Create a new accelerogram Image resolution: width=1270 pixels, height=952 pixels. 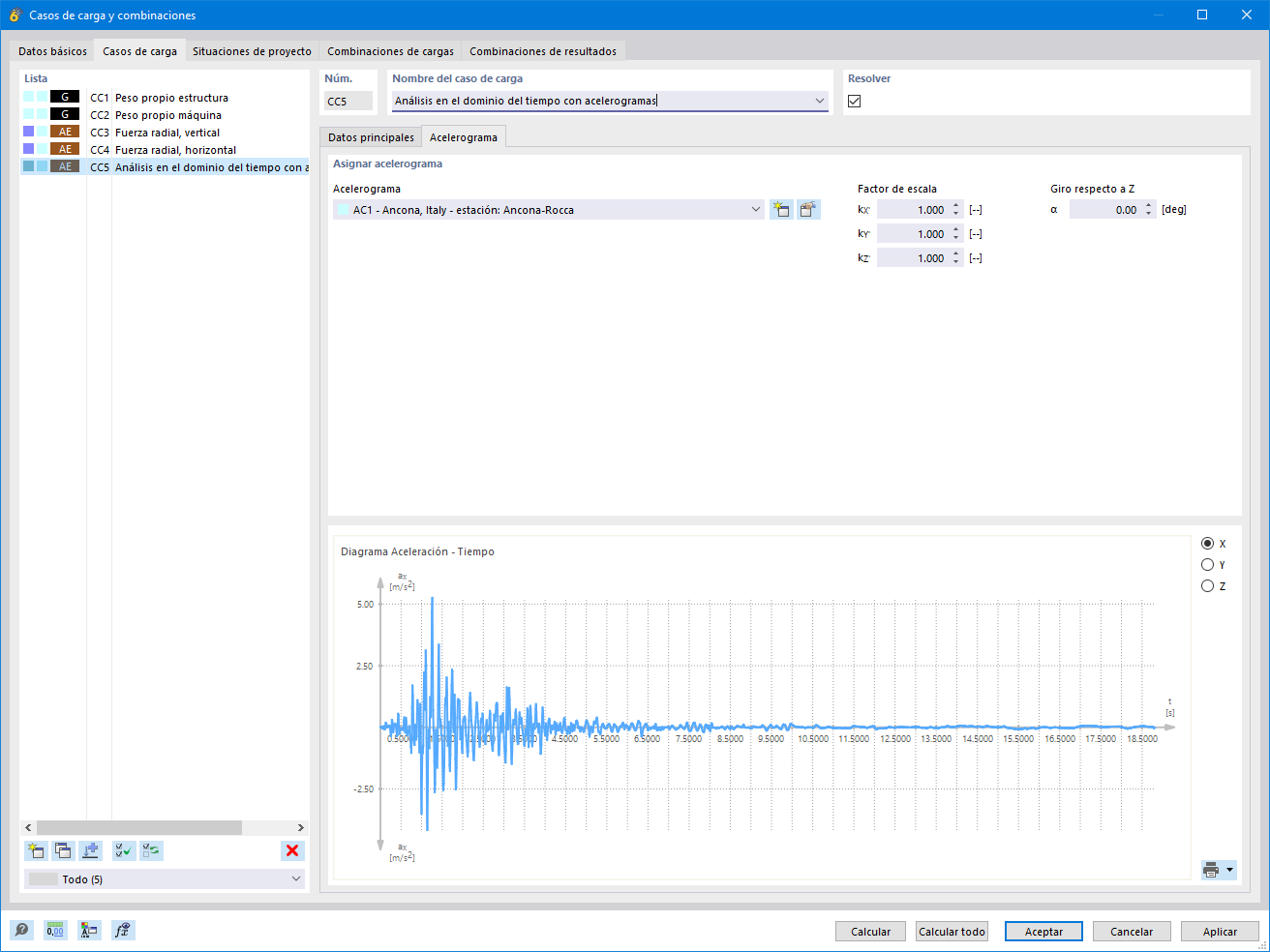781,210
